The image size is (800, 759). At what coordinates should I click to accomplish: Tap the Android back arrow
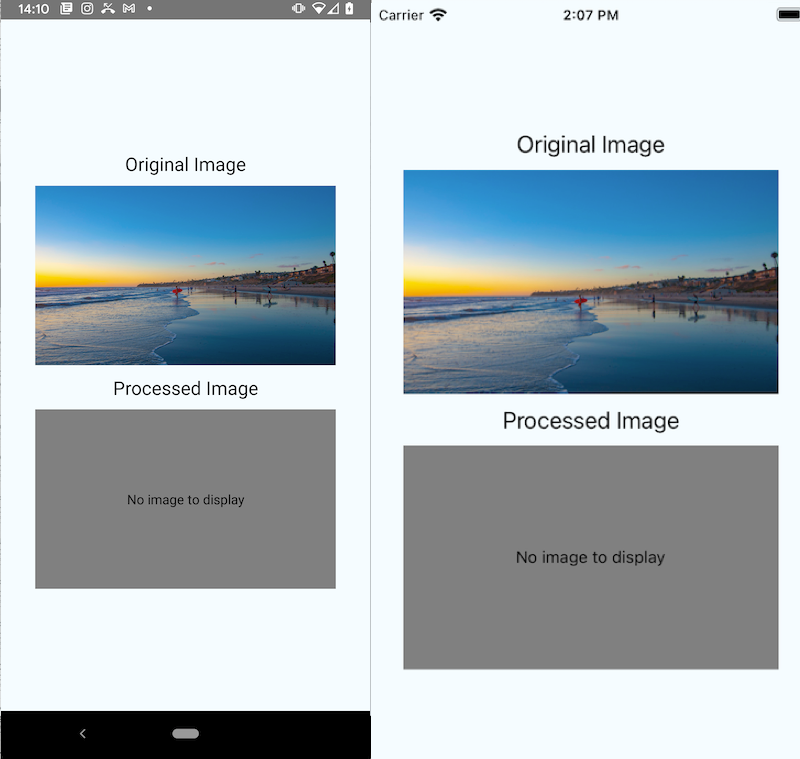tap(83, 733)
